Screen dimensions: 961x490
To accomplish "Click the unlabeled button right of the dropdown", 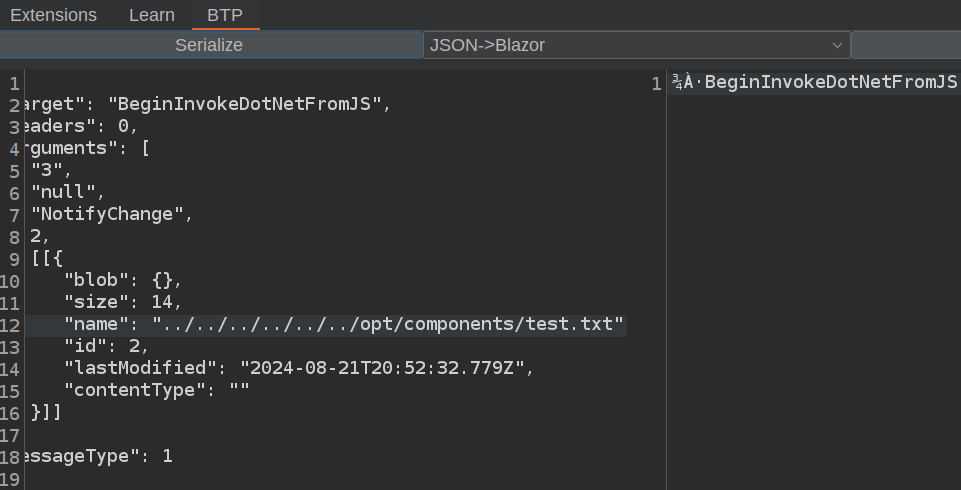I will coord(905,45).
